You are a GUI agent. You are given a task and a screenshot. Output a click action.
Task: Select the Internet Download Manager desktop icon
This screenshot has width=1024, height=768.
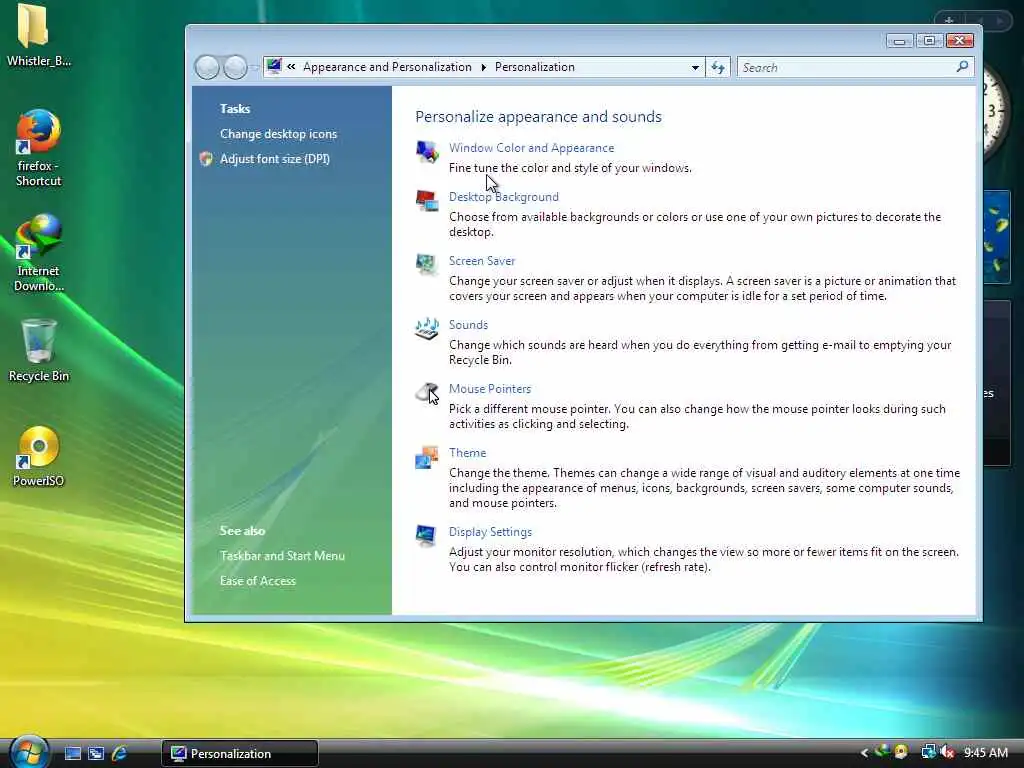[x=38, y=253]
